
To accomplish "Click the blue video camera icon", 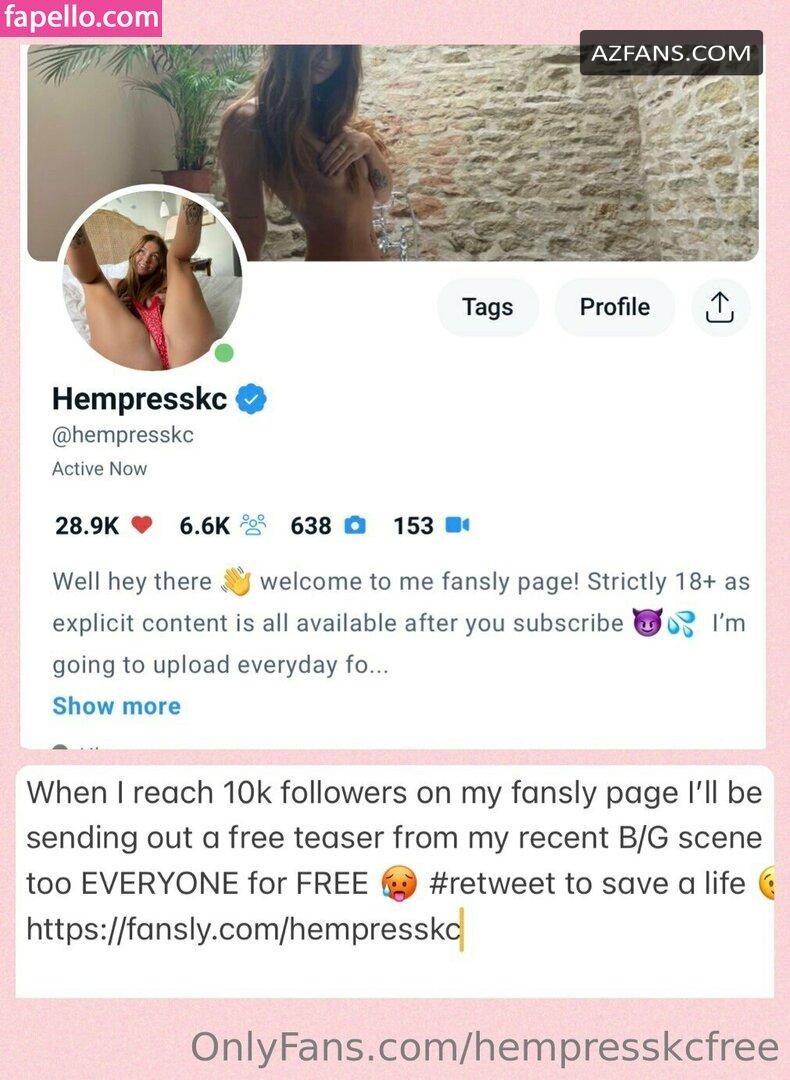I will pyautogui.click(x=457, y=526).
